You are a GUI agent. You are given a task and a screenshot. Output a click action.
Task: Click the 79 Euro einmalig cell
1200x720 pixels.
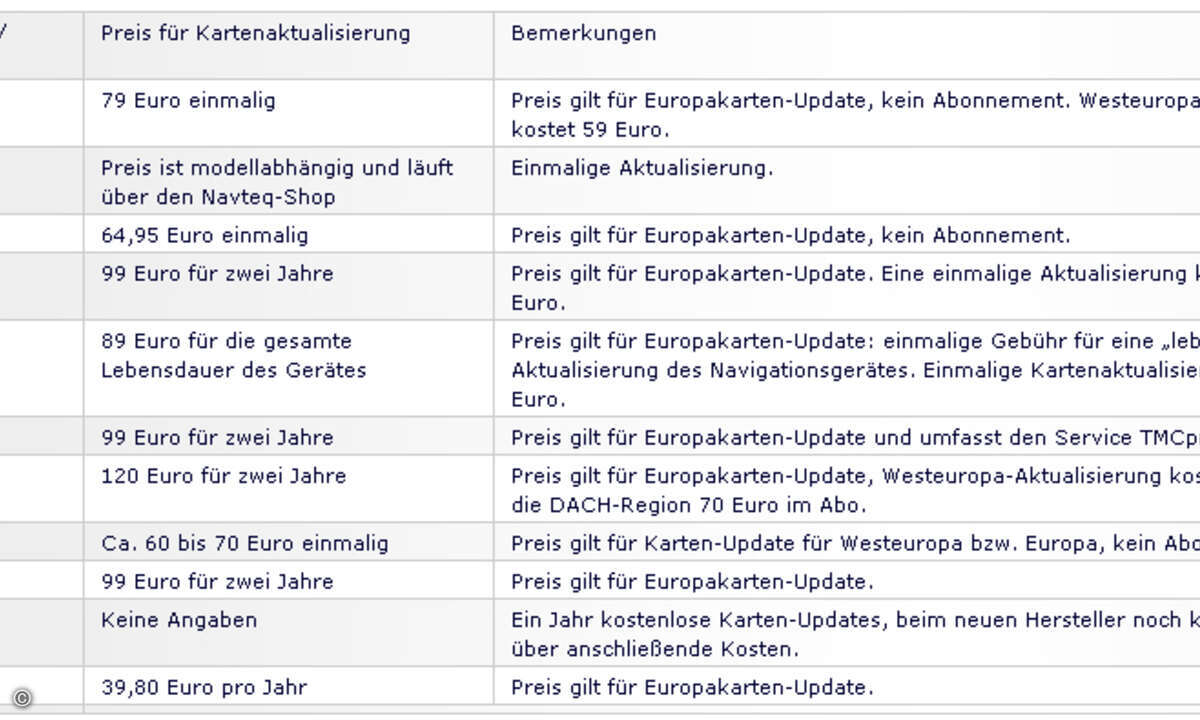[289, 114]
